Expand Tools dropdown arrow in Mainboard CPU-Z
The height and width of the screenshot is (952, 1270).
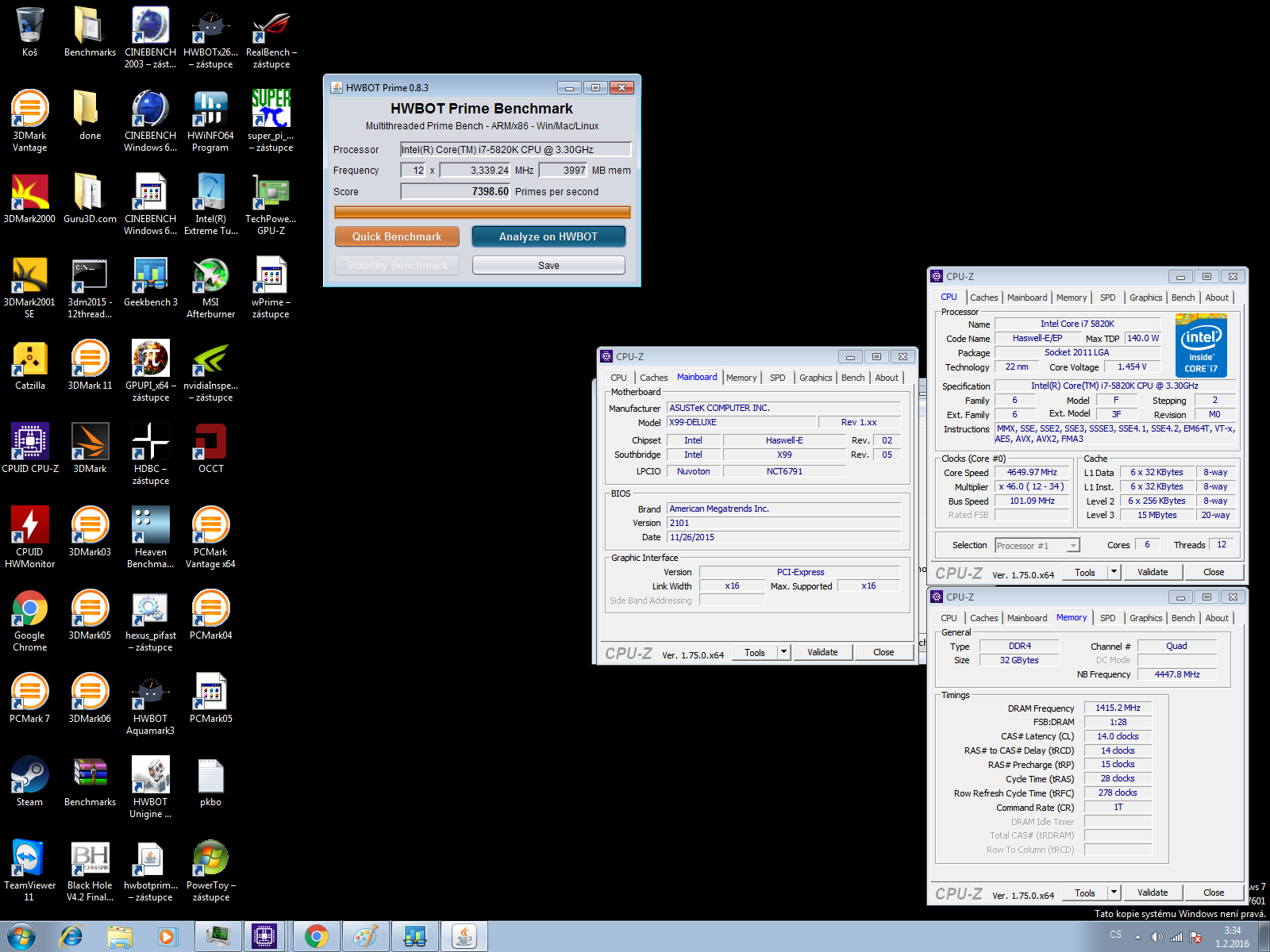(x=783, y=652)
